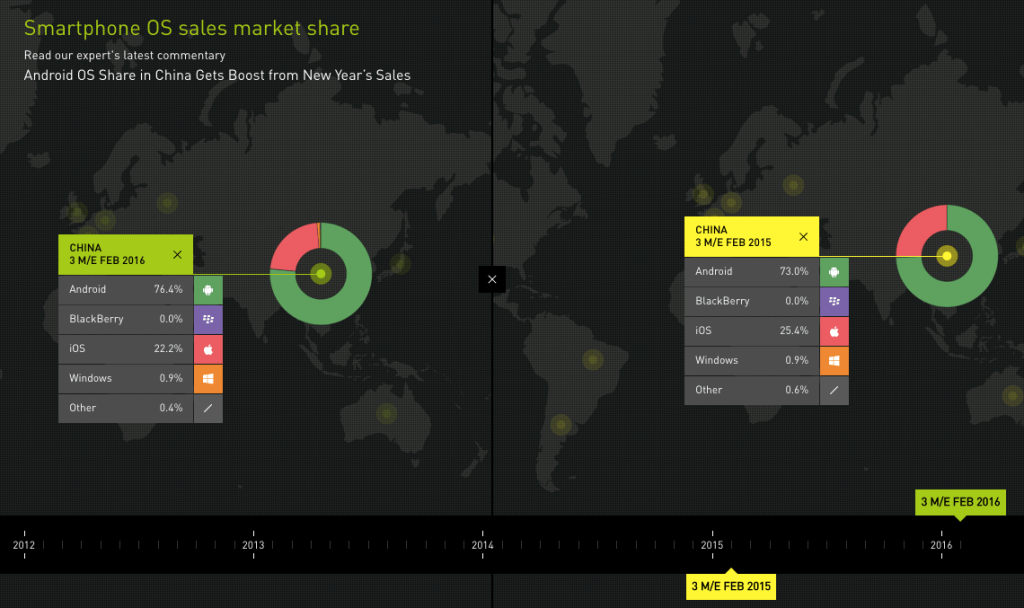Select the 3 M/E FEB 2016 timeline marker

(960, 501)
